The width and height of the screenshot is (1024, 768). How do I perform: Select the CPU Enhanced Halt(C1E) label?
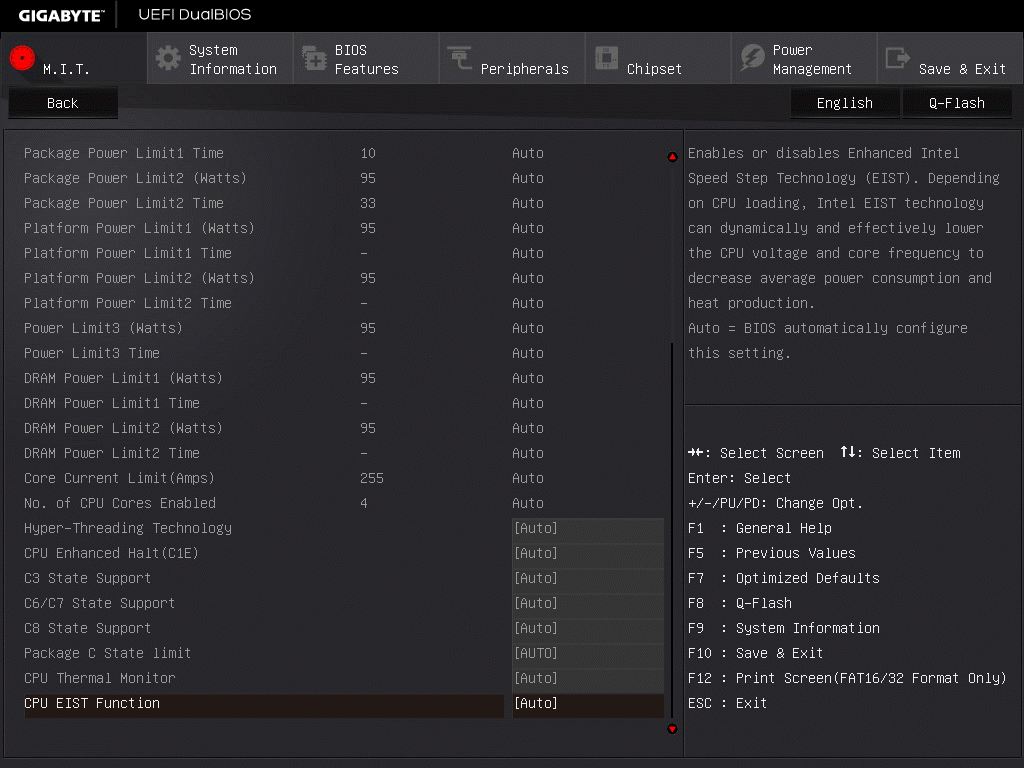point(111,553)
